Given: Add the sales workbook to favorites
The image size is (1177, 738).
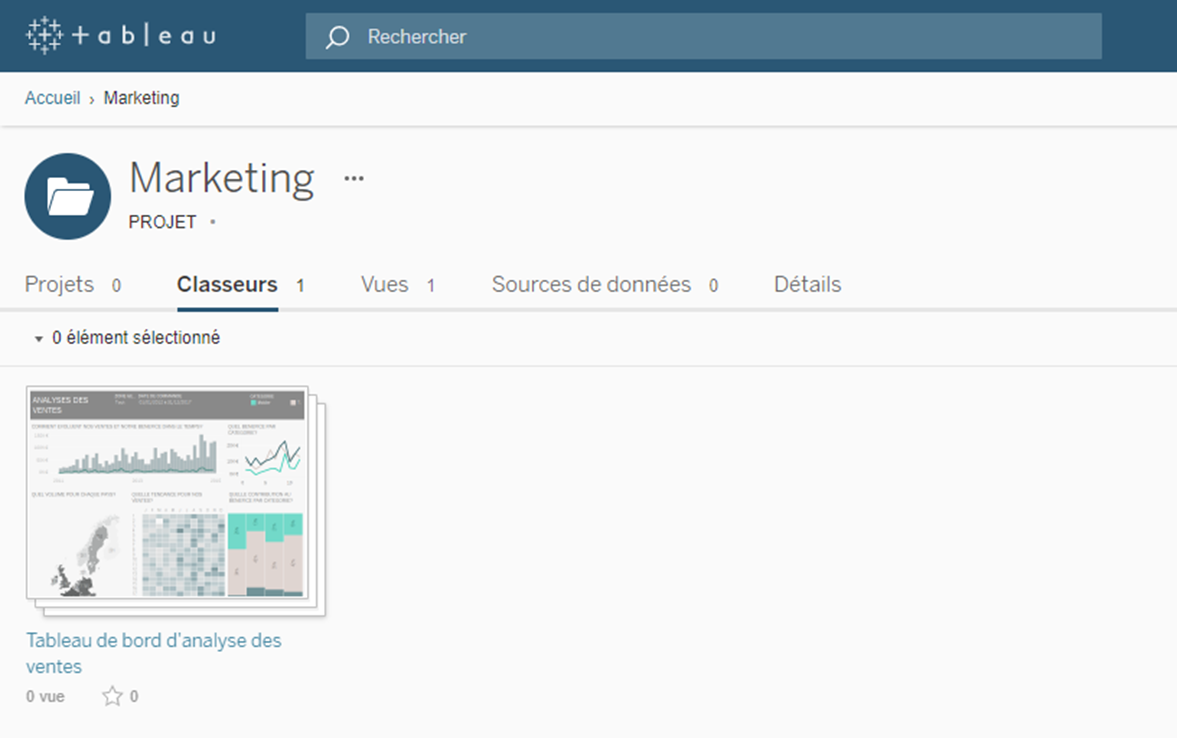Looking at the screenshot, I should pyautogui.click(x=113, y=696).
